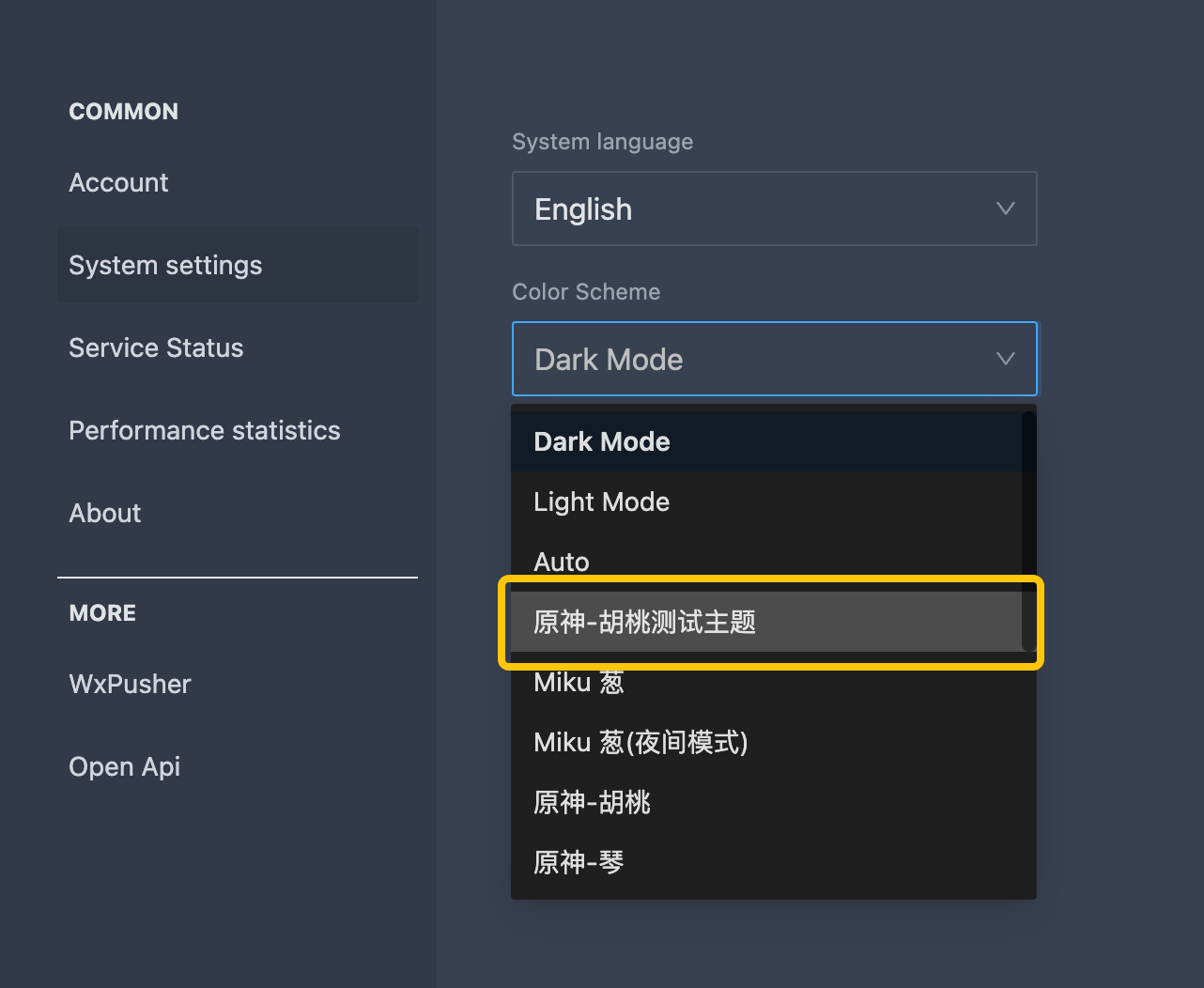Image resolution: width=1204 pixels, height=988 pixels.
Task: Choose the Miku 葱 theme
Action: tap(579, 683)
